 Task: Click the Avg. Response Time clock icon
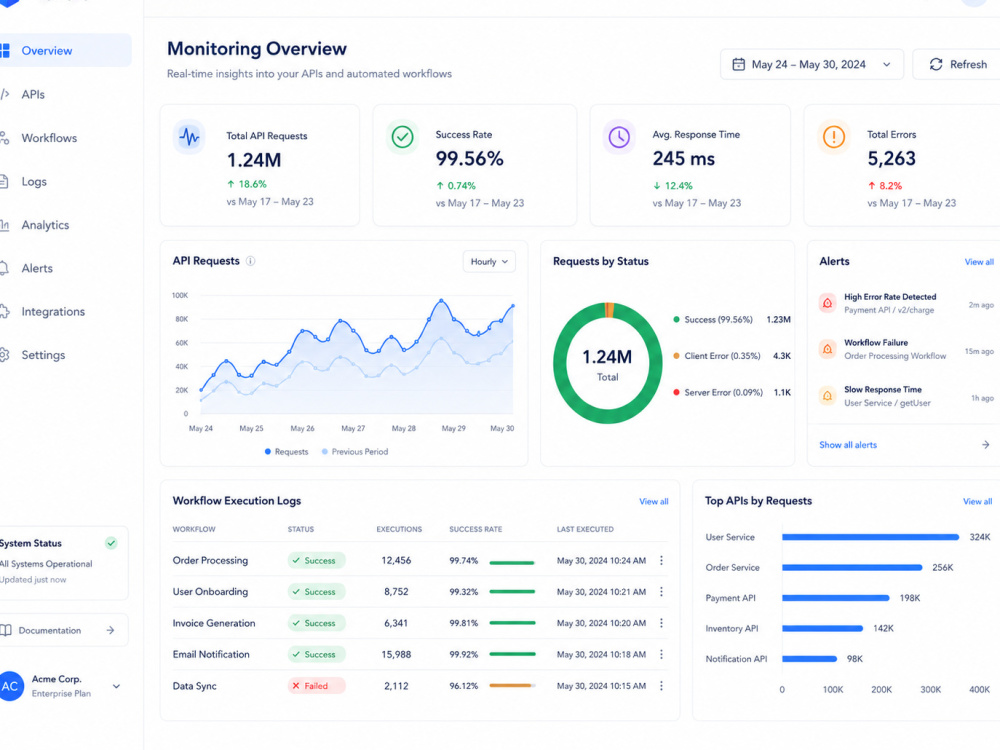(619, 136)
